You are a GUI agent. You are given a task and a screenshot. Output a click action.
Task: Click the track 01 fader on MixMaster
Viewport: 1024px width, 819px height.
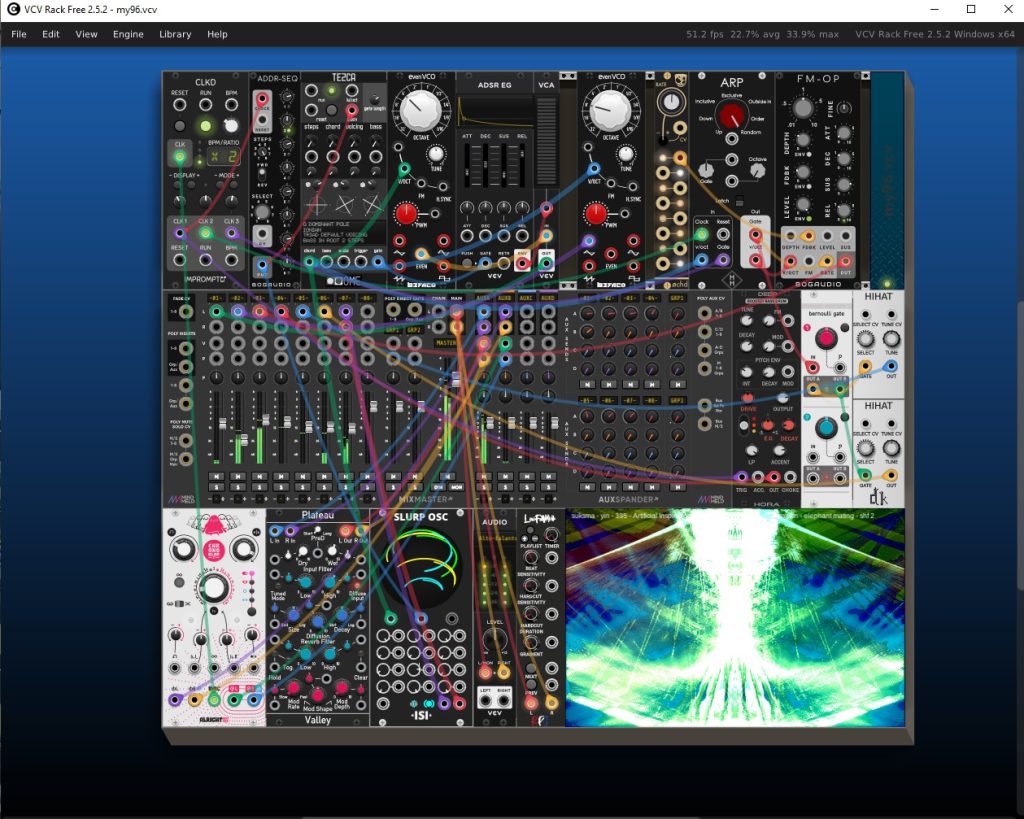(222, 424)
